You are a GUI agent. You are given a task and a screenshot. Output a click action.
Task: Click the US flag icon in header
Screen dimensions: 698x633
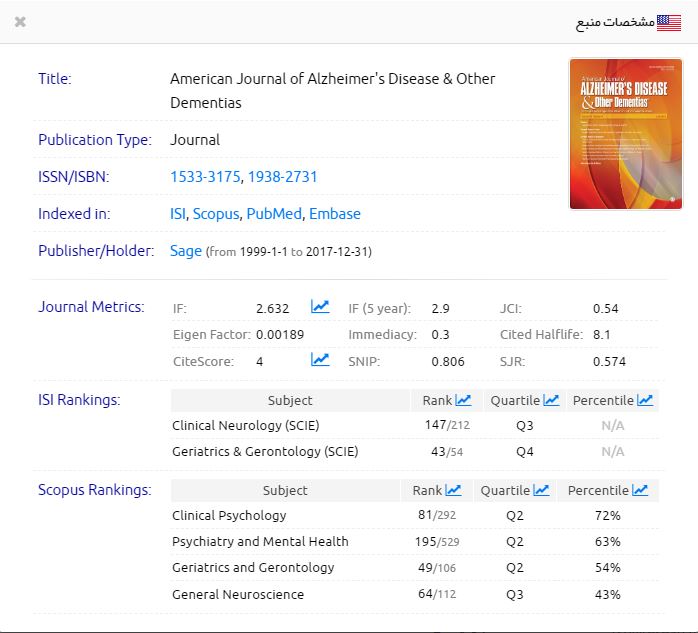pos(669,22)
